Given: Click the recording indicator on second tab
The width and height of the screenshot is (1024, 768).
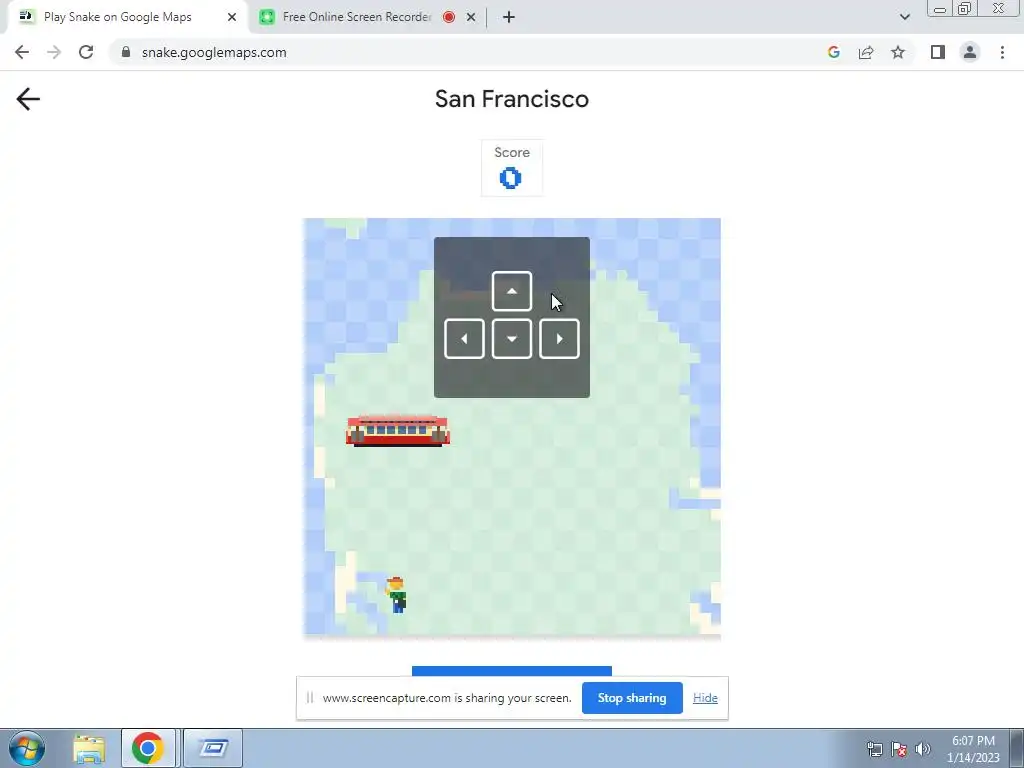Looking at the screenshot, I should point(449,17).
